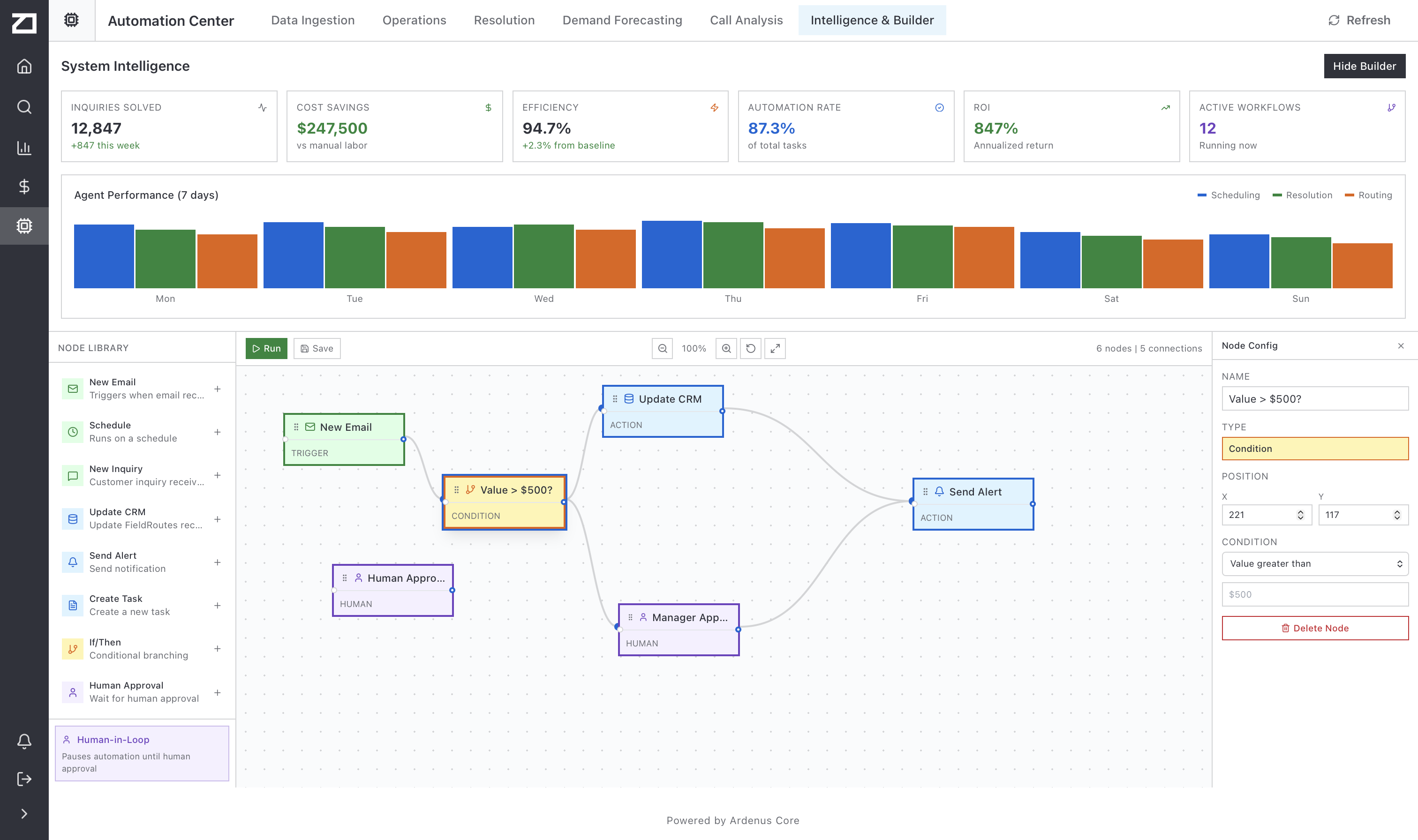The height and width of the screenshot is (840, 1418).
Task: Open search from the sidebar
Action: (24, 107)
